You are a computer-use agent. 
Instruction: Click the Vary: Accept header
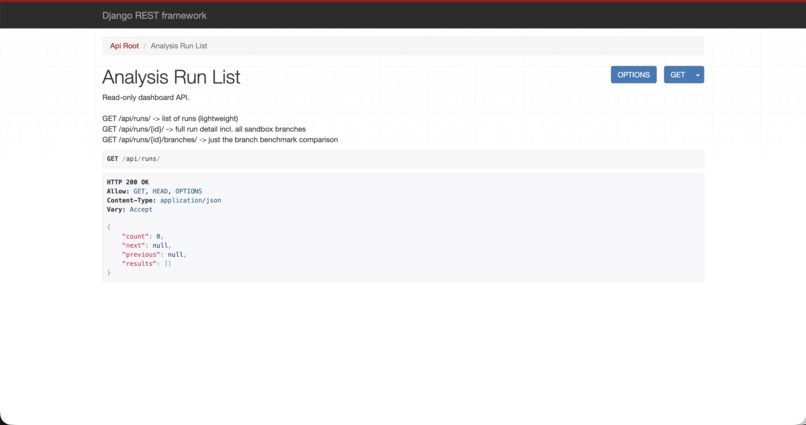(130, 210)
